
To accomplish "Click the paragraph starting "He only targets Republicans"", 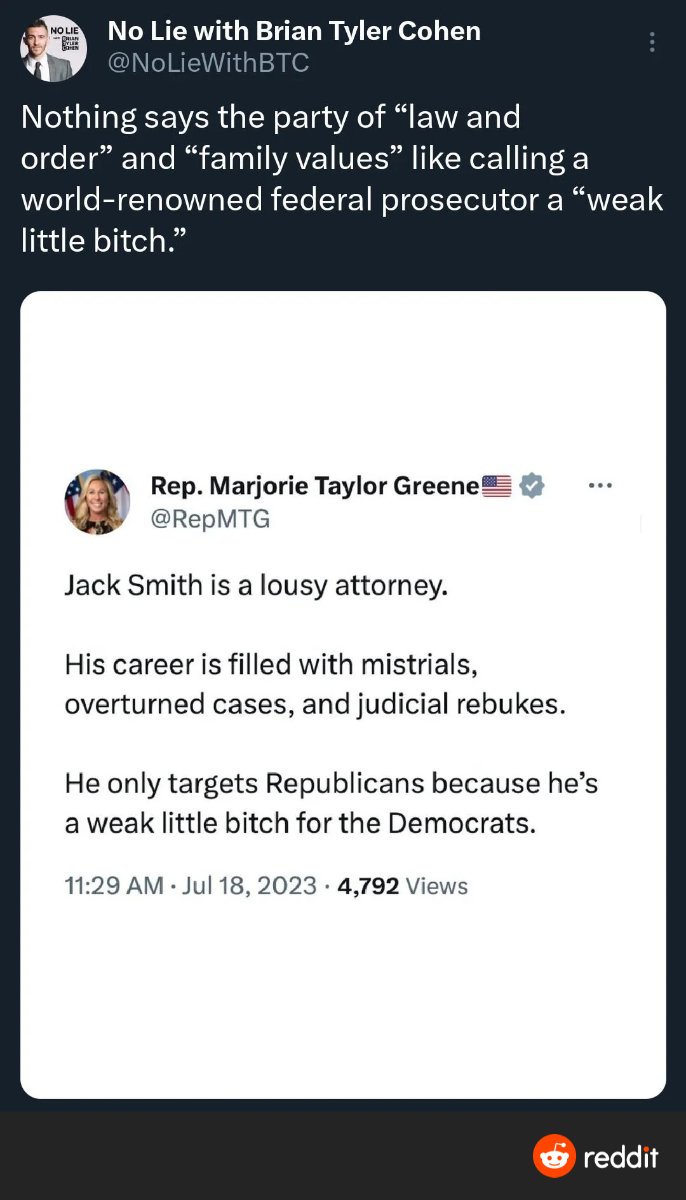I will click(330, 803).
